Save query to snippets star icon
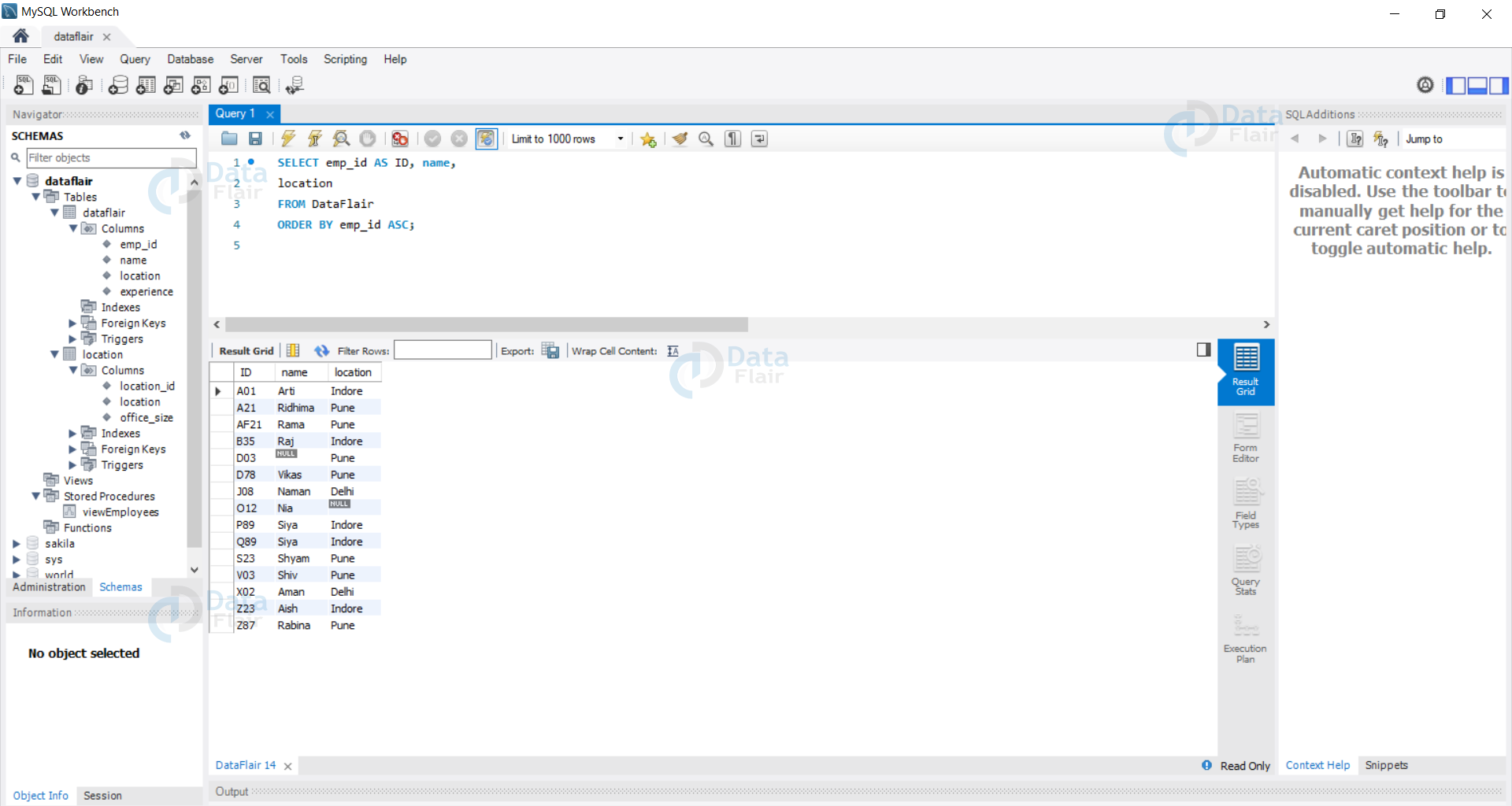The height and width of the screenshot is (806, 1512). pyautogui.click(x=648, y=139)
